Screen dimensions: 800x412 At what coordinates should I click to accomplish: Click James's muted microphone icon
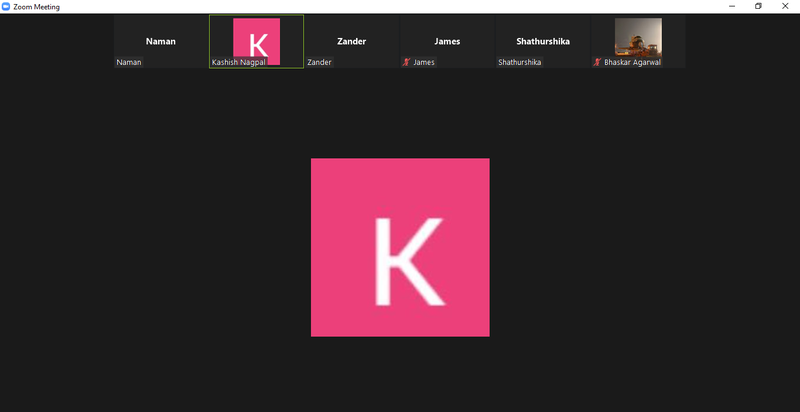(406, 62)
